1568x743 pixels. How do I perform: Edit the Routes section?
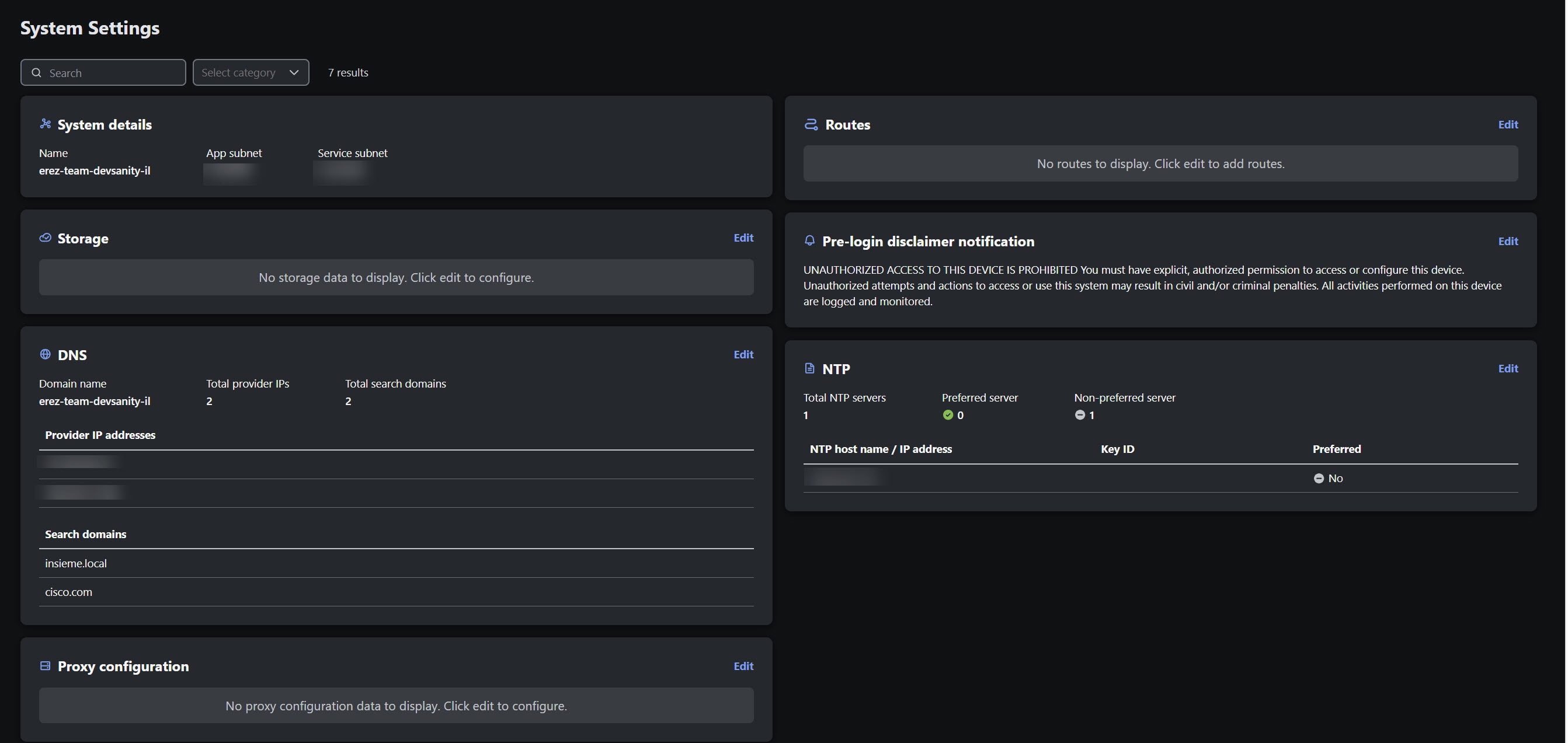pos(1508,124)
